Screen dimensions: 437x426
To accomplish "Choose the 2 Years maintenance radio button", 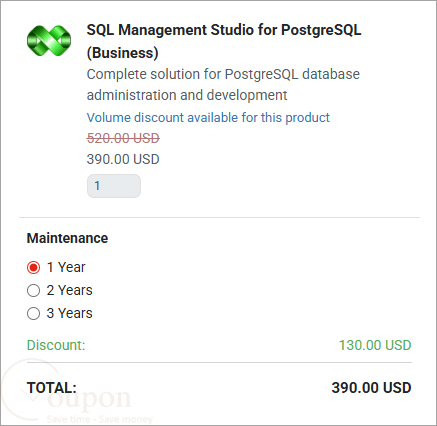I will (x=33, y=290).
